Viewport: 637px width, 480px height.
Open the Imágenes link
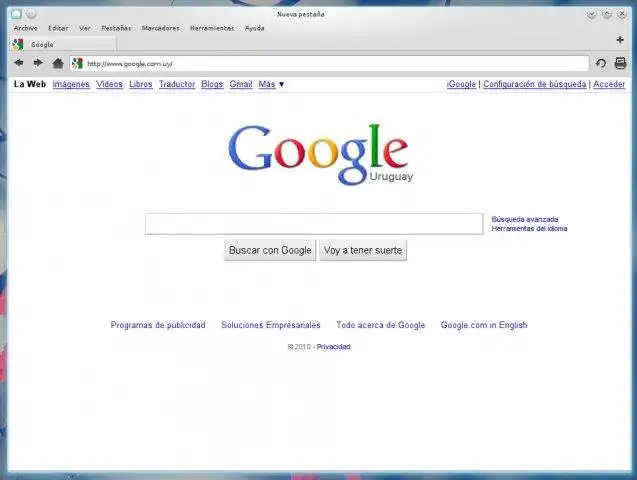coord(71,84)
